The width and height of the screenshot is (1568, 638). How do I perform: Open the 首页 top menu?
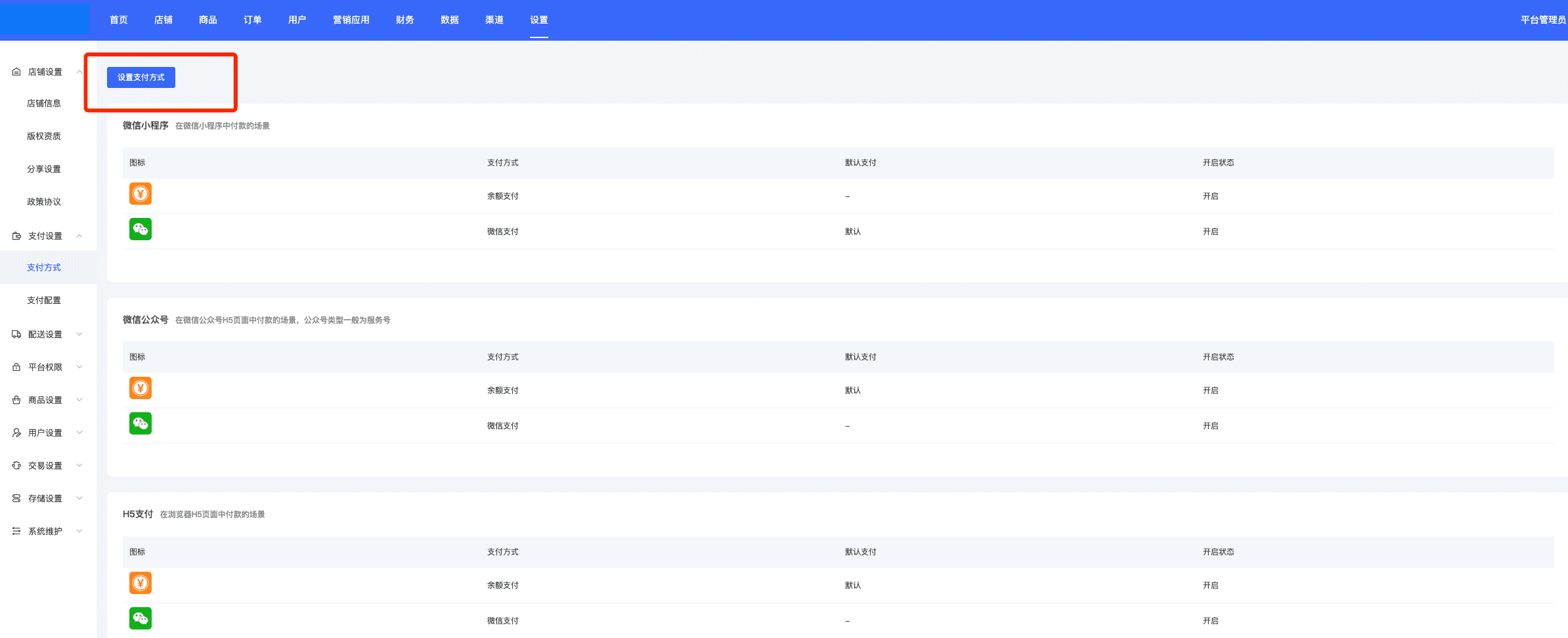[119, 20]
